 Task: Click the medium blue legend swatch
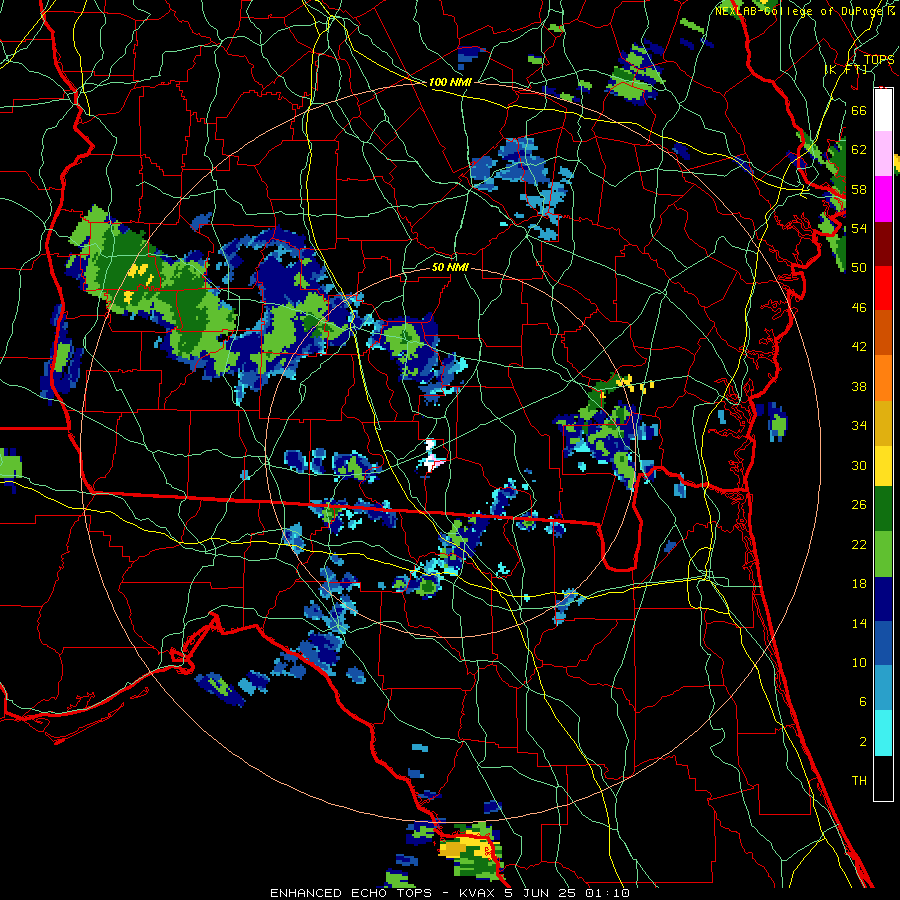(x=883, y=643)
